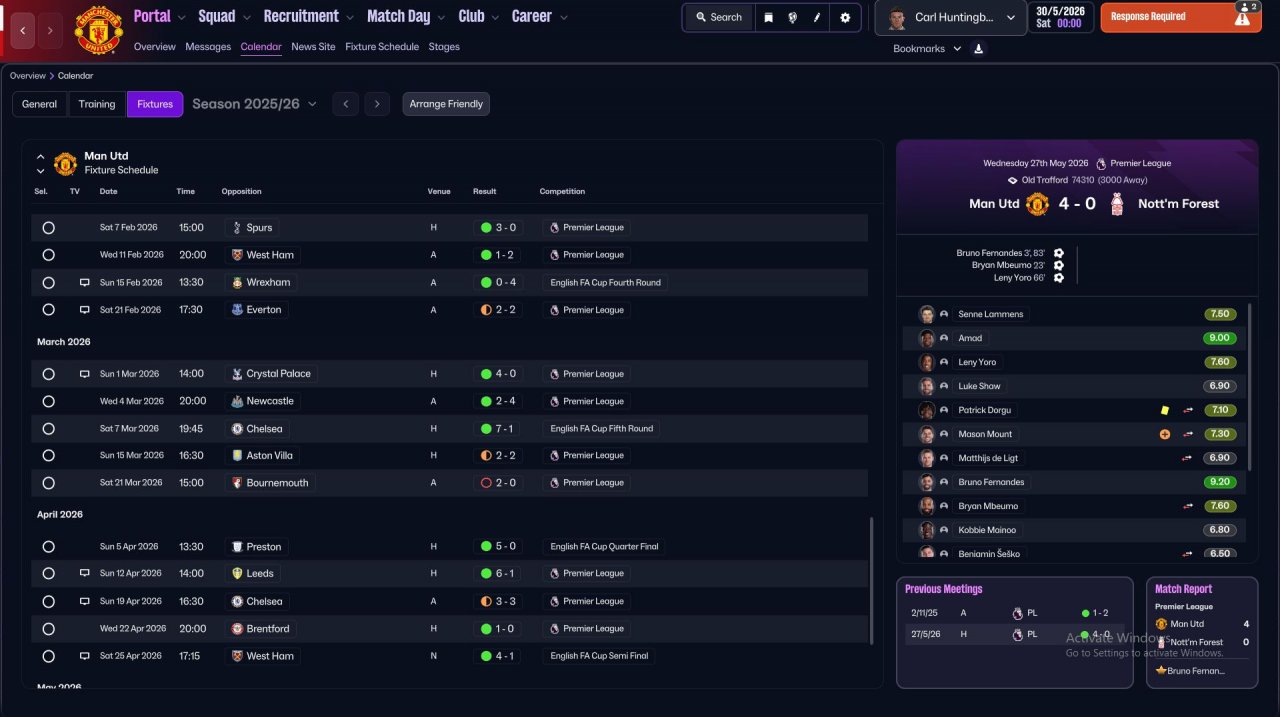Click Bruno Fernandes' 9.20 rating badge
The image size is (1280, 717).
pyautogui.click(x=1219, y=482)
